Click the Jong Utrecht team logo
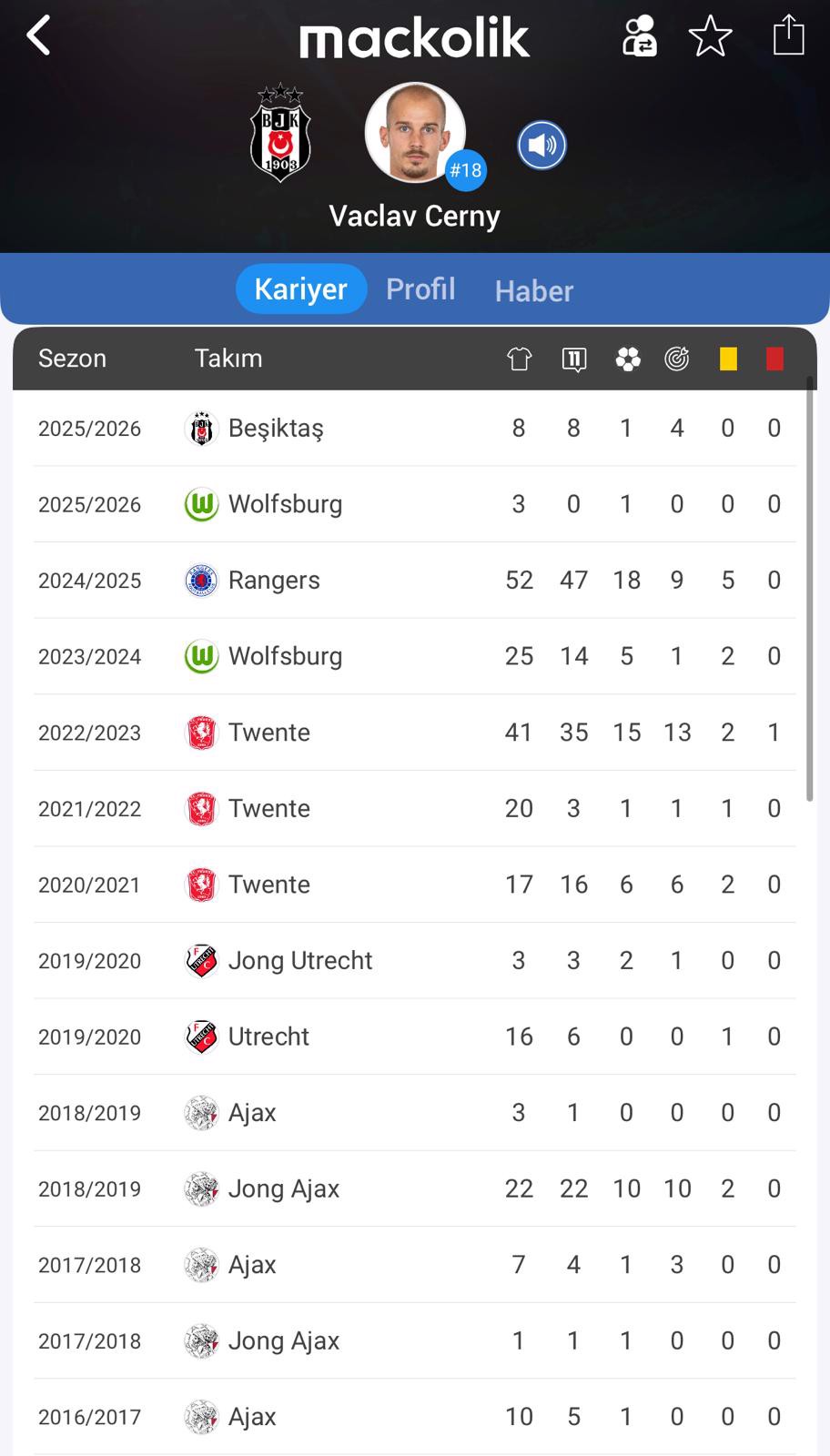Image resolution: width=830 pixels, height=1456 pixels. coord(201,961)
